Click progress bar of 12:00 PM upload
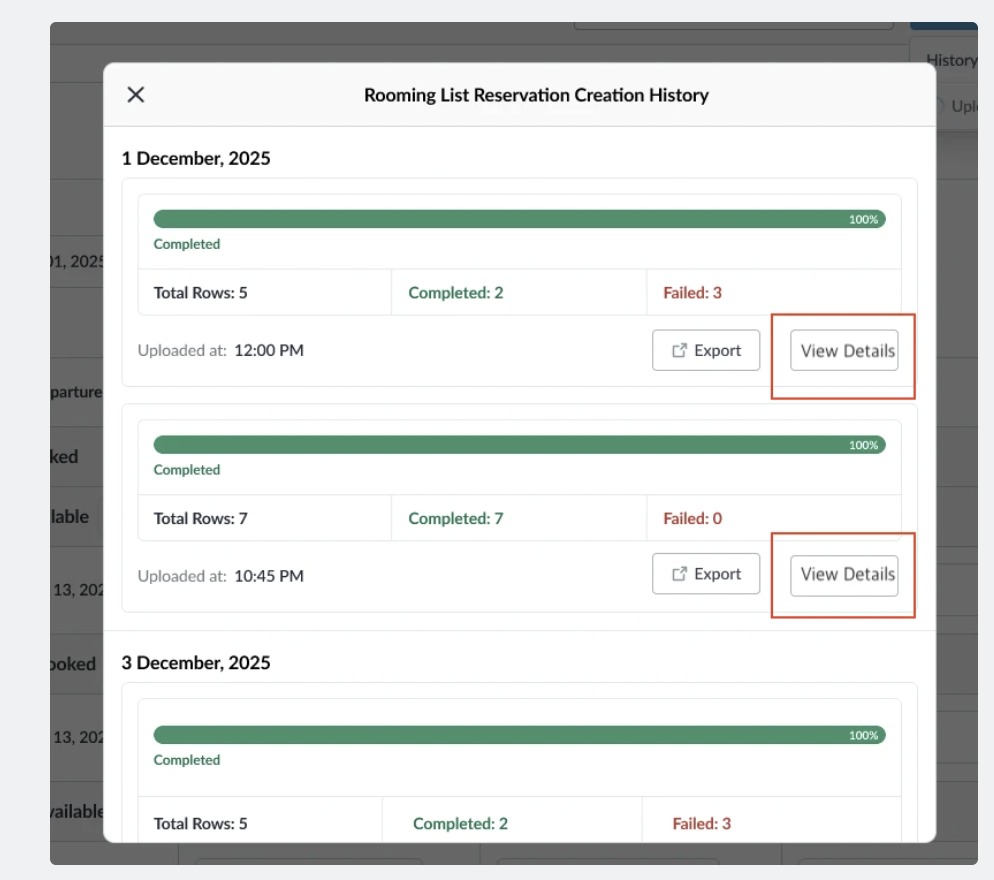The width and height of the screenshot is (994, 880). [x=519, y=219]
